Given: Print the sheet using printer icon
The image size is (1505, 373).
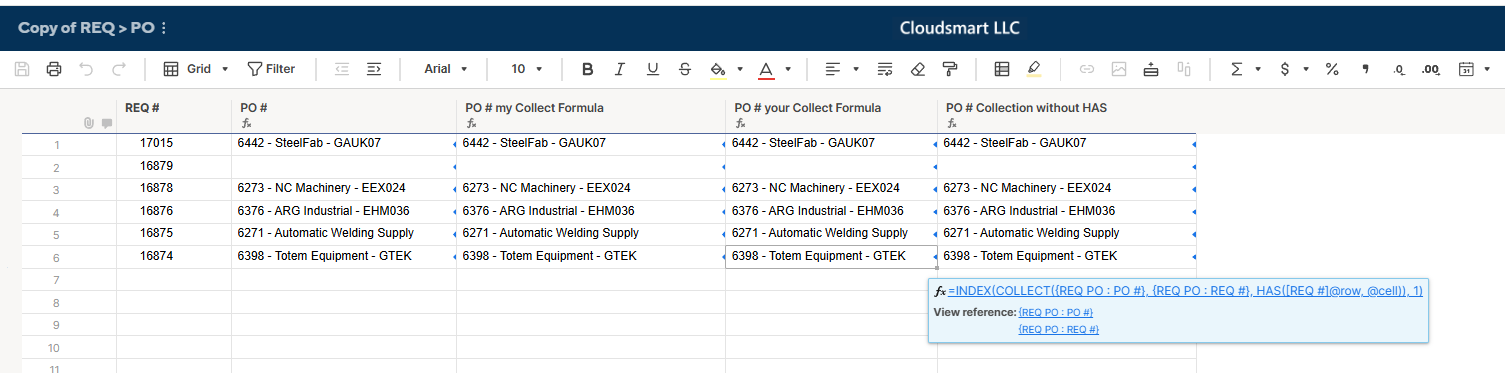Looking at the screenshot, I should tap(54, 69).
